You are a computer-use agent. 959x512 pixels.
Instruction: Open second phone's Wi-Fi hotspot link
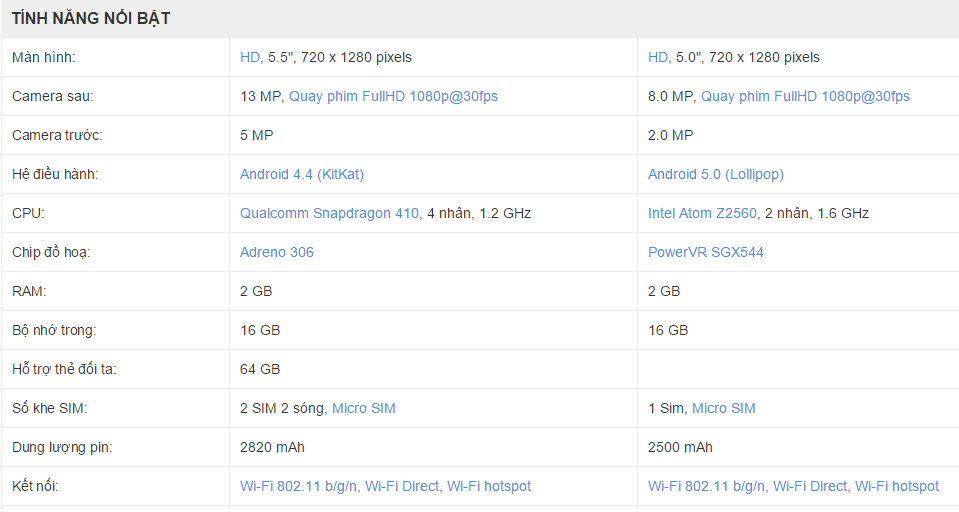coord(897,486)
